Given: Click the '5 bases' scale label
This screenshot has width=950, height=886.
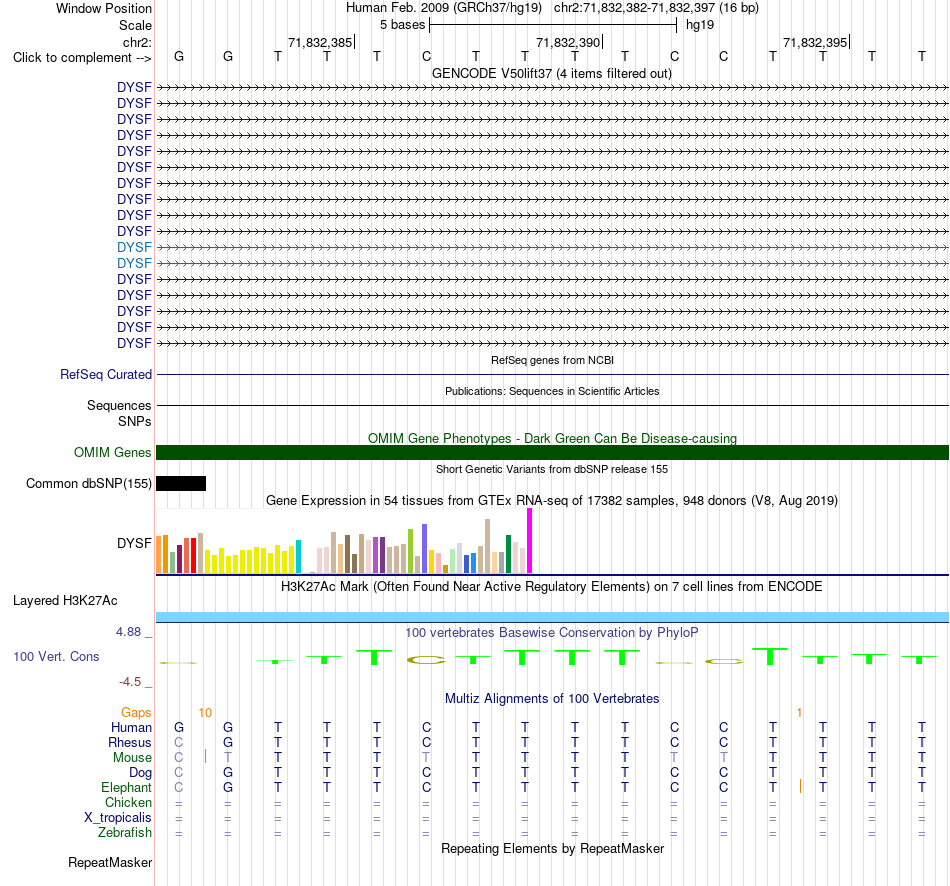Looking at the screenshot, I should (402, 25).
